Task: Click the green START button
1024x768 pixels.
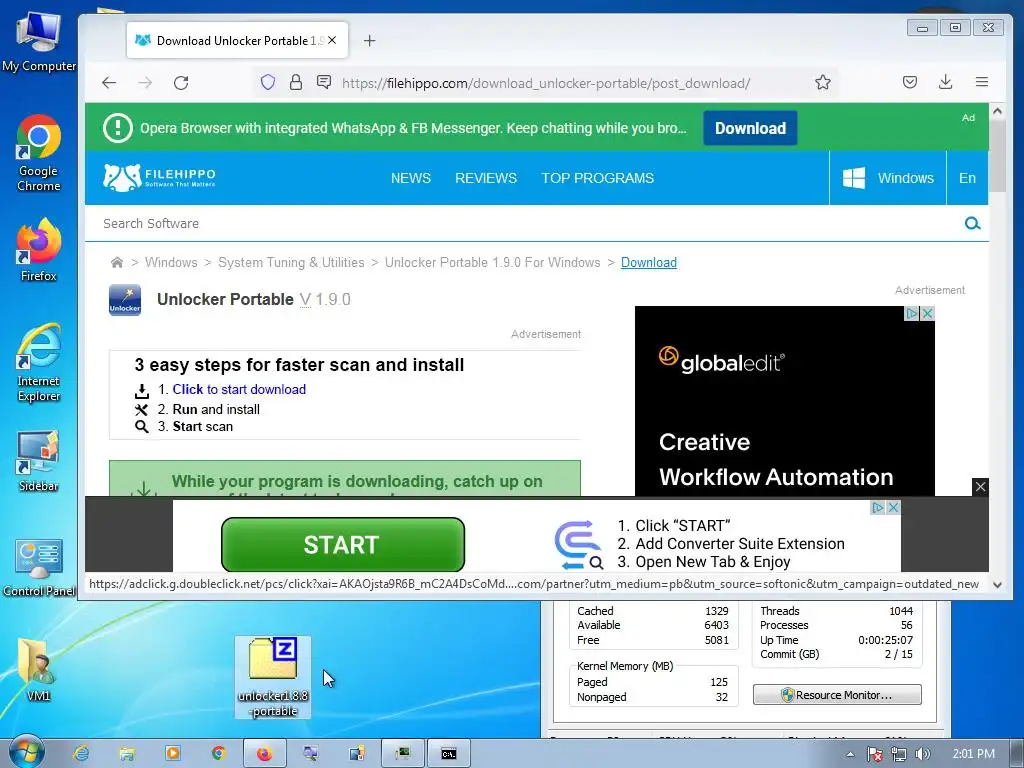Action: (342, 545)
